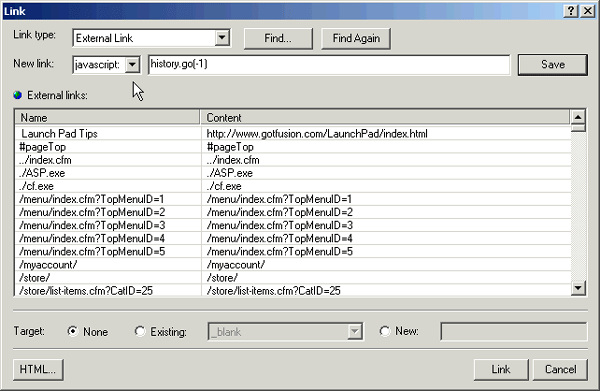The height and width of the screenshot is (391, 600).
Task: Click the ./ASP.exe content cell
Action: pyautogui.click(x=386, y=173)
